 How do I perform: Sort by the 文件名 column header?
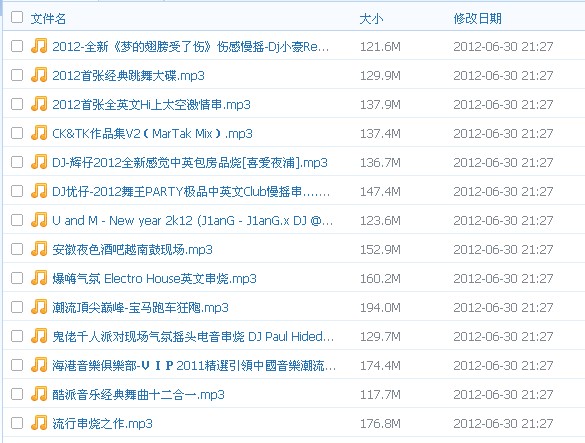(48, 18)
